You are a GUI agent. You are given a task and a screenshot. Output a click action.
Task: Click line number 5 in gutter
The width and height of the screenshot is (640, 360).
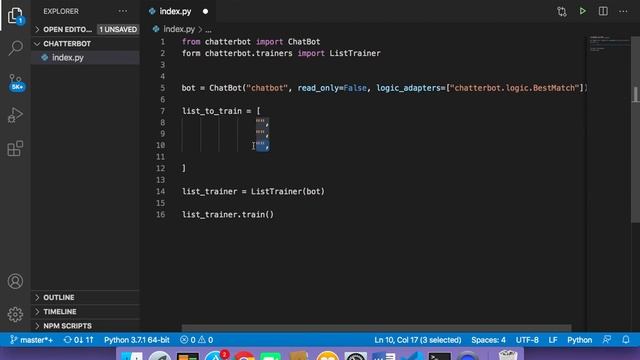162,88
